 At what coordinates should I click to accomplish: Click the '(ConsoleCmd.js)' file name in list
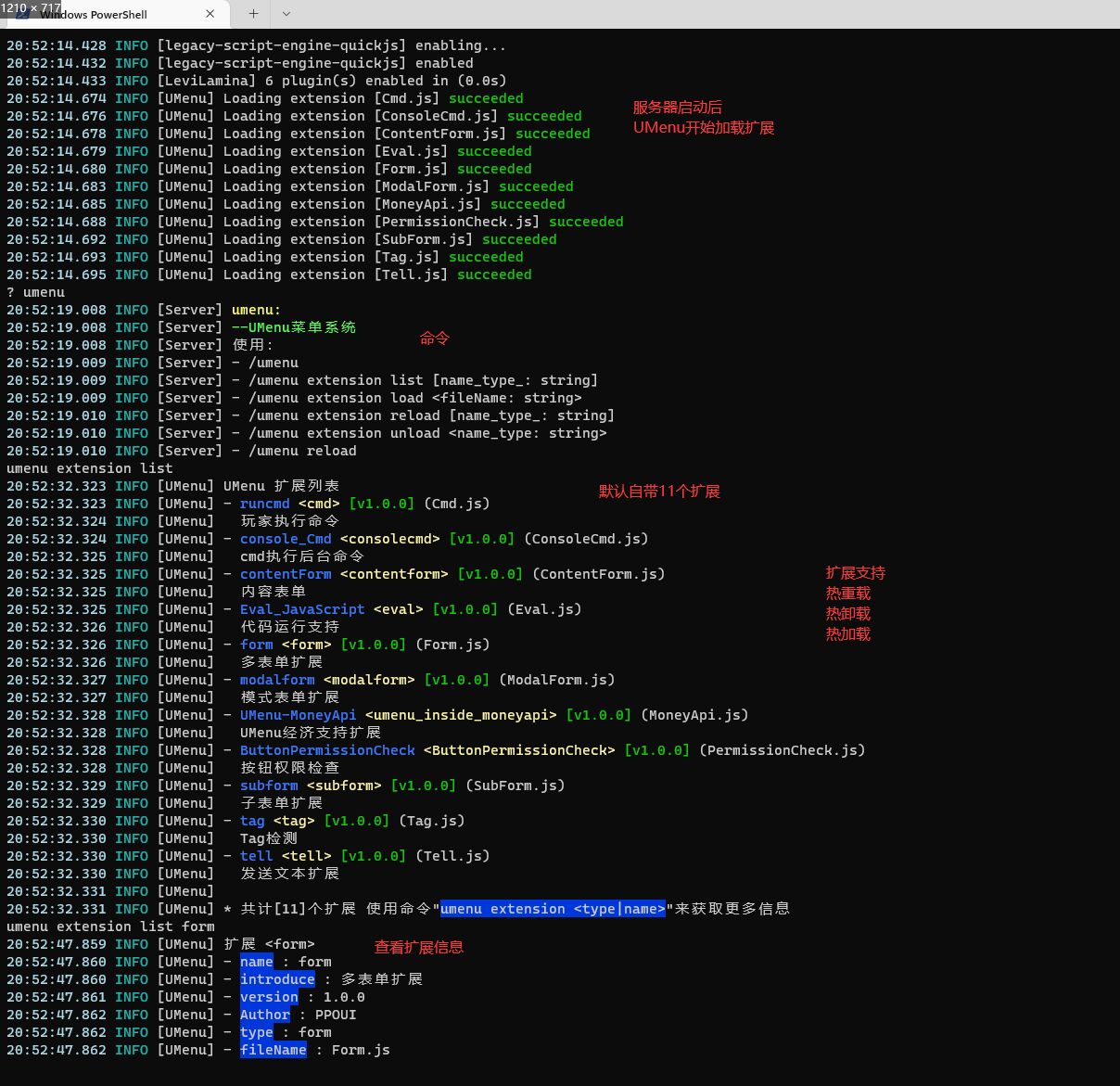click(x=586, y=539)
